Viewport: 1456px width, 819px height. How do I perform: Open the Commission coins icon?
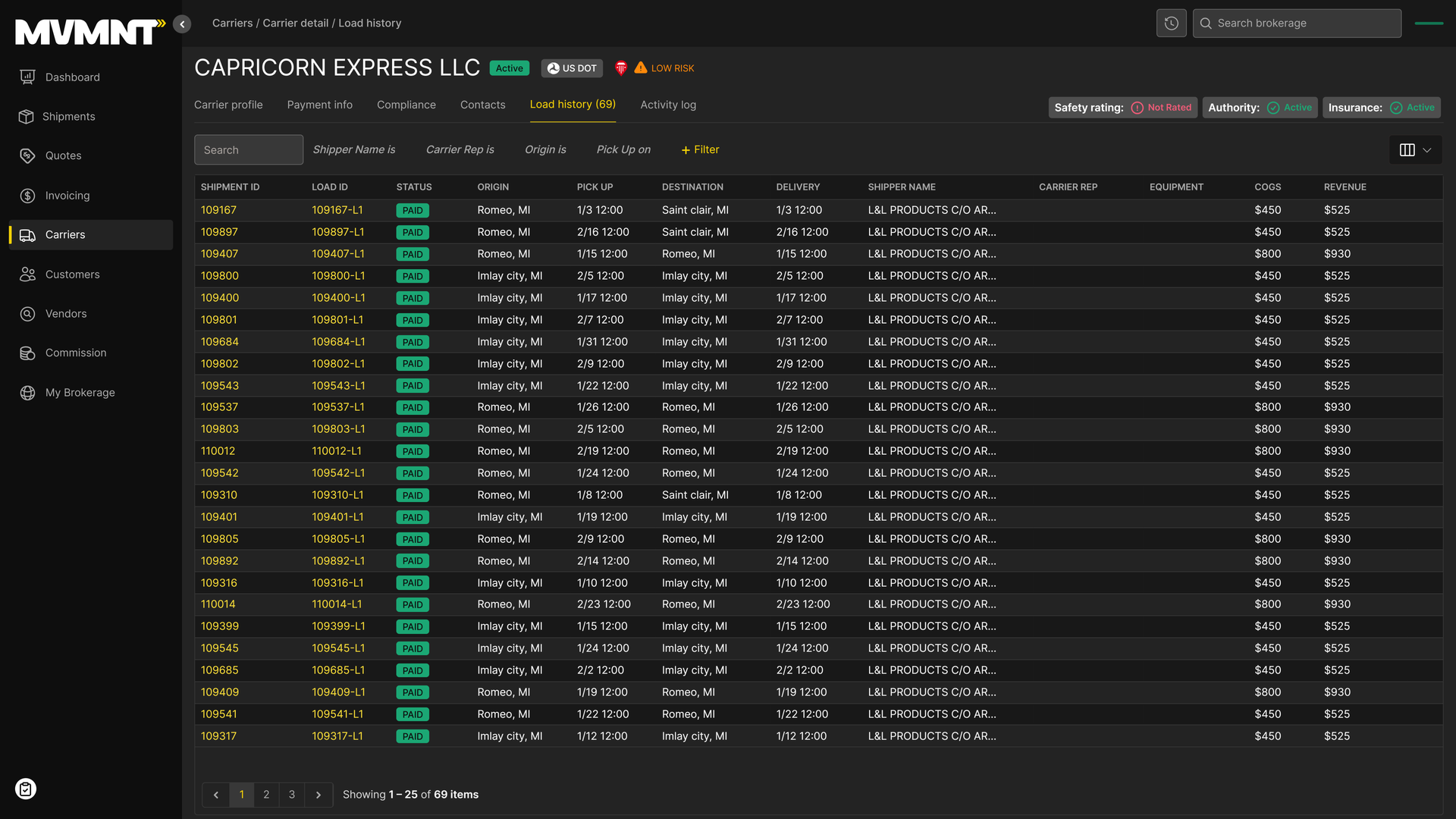[x=27, y=353]
